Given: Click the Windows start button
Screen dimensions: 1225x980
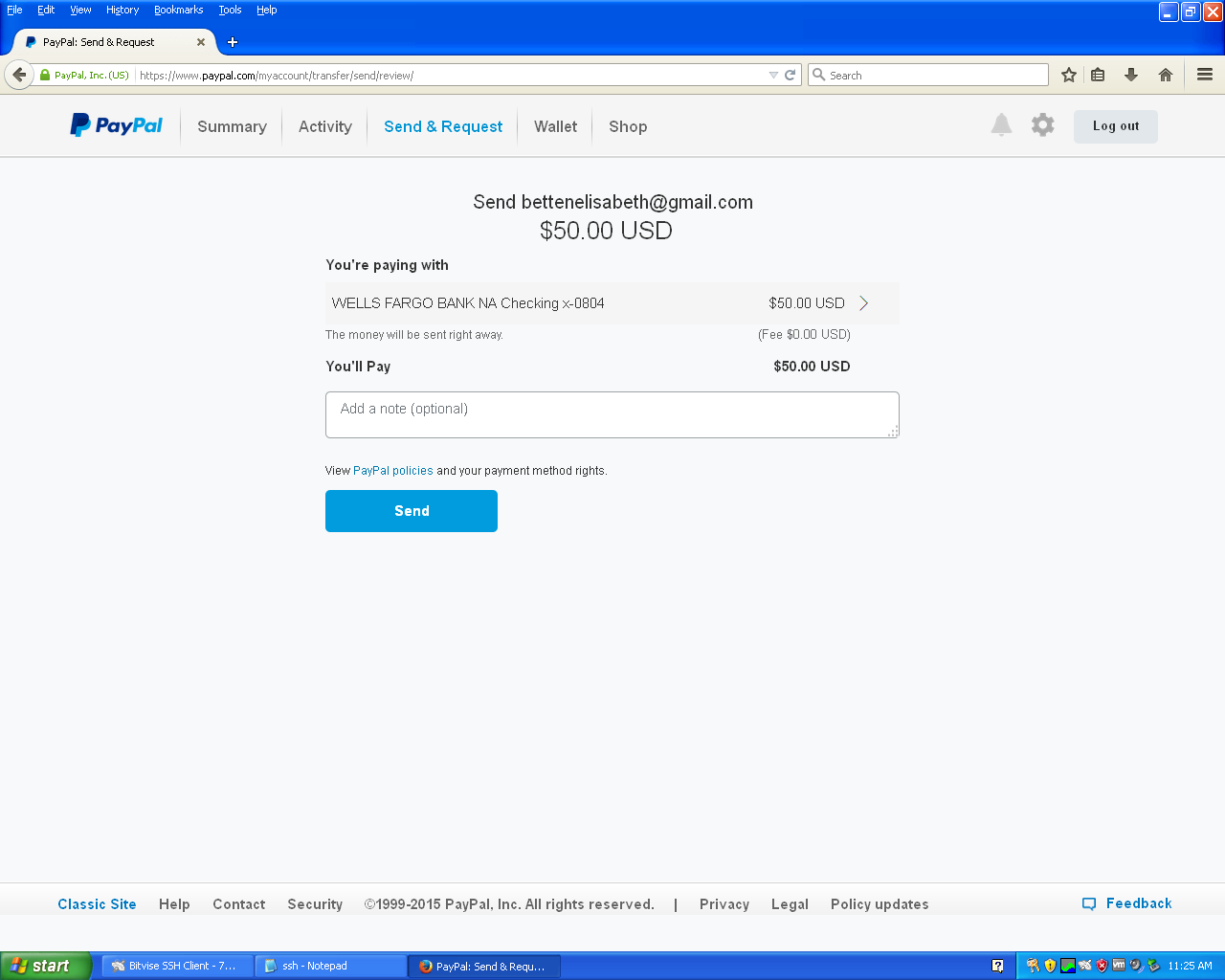Looking at the screenshot, I should coord(46,966).
